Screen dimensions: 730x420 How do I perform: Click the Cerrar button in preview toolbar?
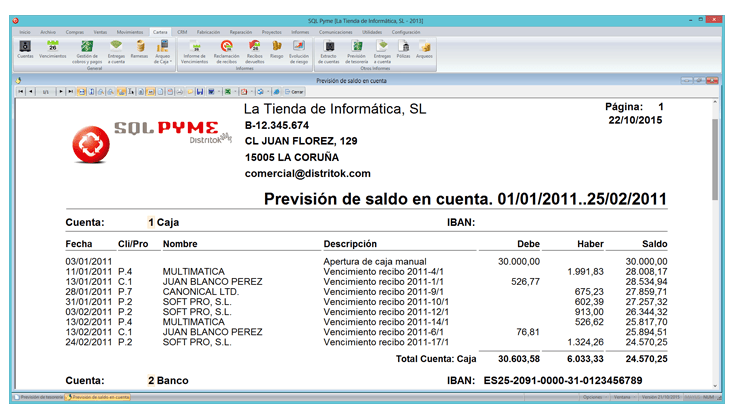pos(295,91)
